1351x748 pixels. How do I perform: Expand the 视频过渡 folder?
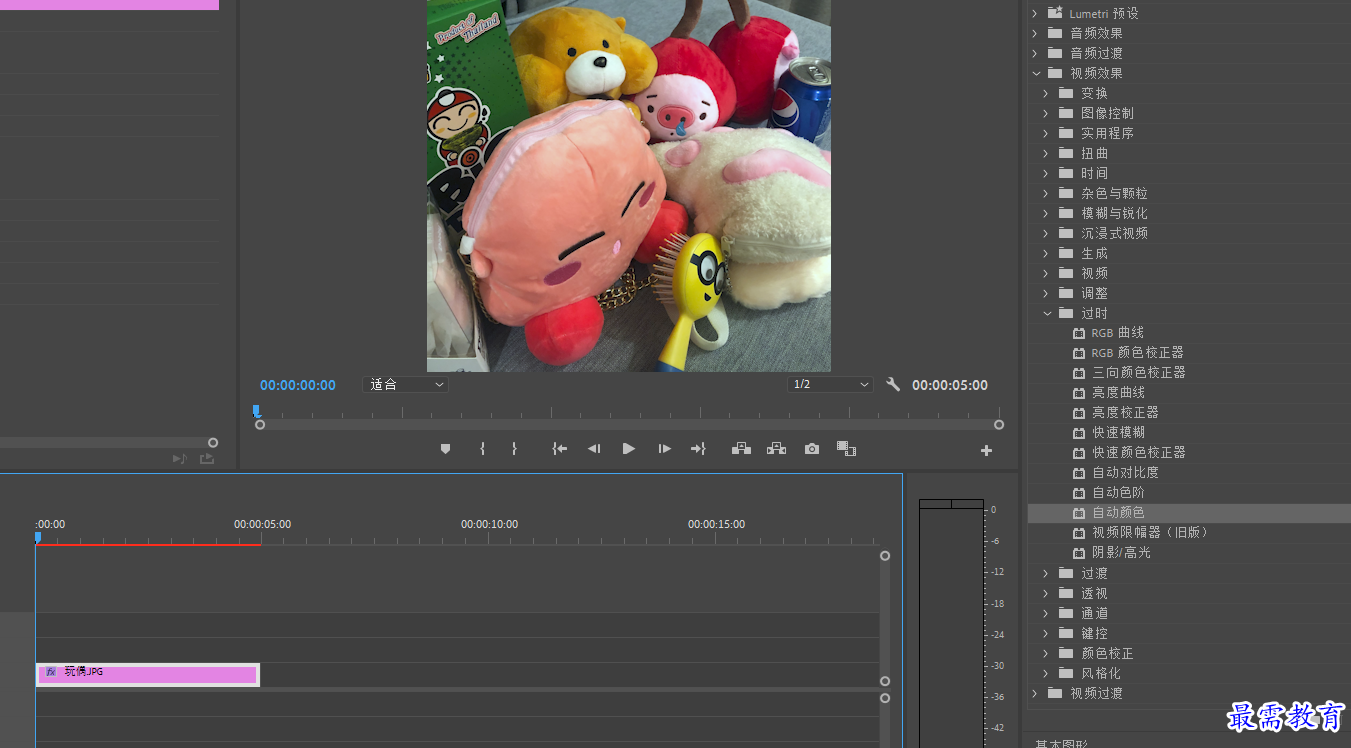click(x=1035, y=693)
